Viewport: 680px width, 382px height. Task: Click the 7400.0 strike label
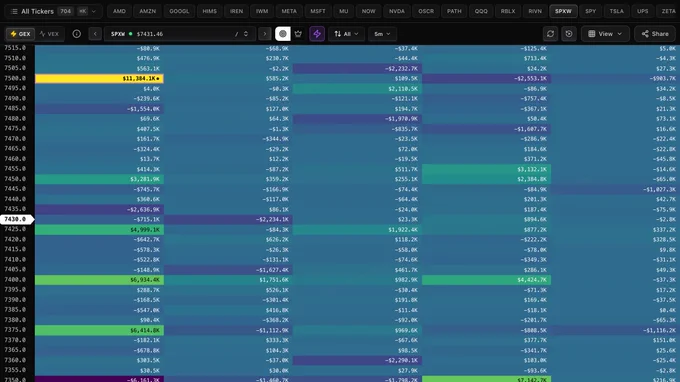pos(15,280)
